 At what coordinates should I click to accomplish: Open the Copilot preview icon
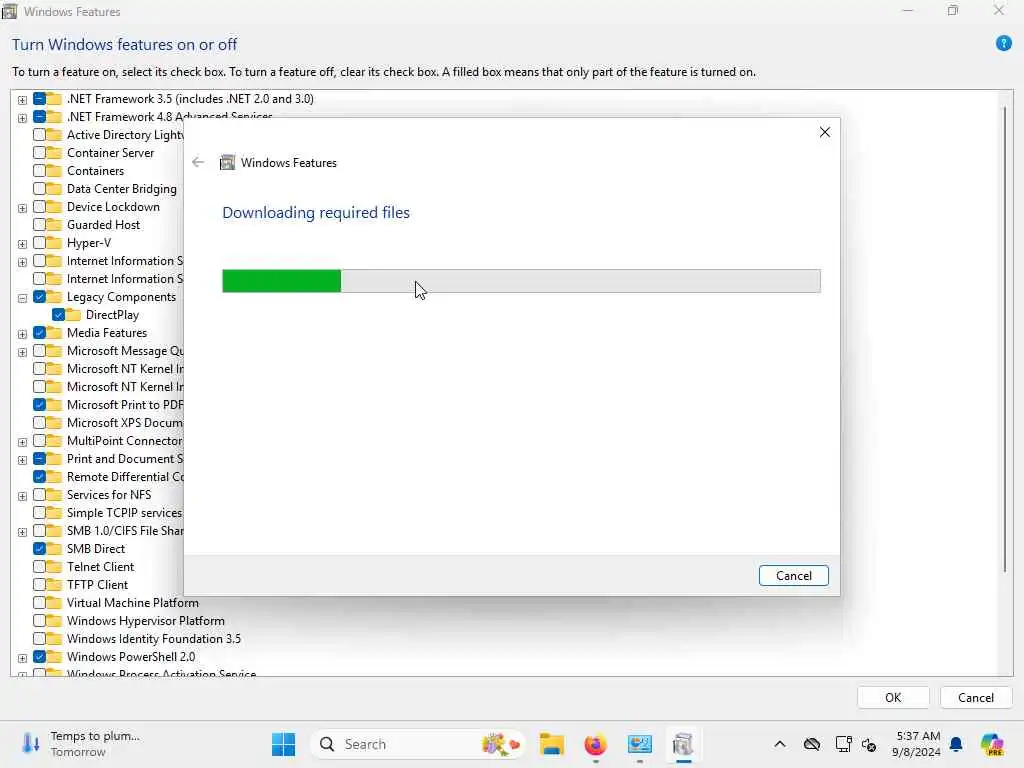tap(992, 744)
